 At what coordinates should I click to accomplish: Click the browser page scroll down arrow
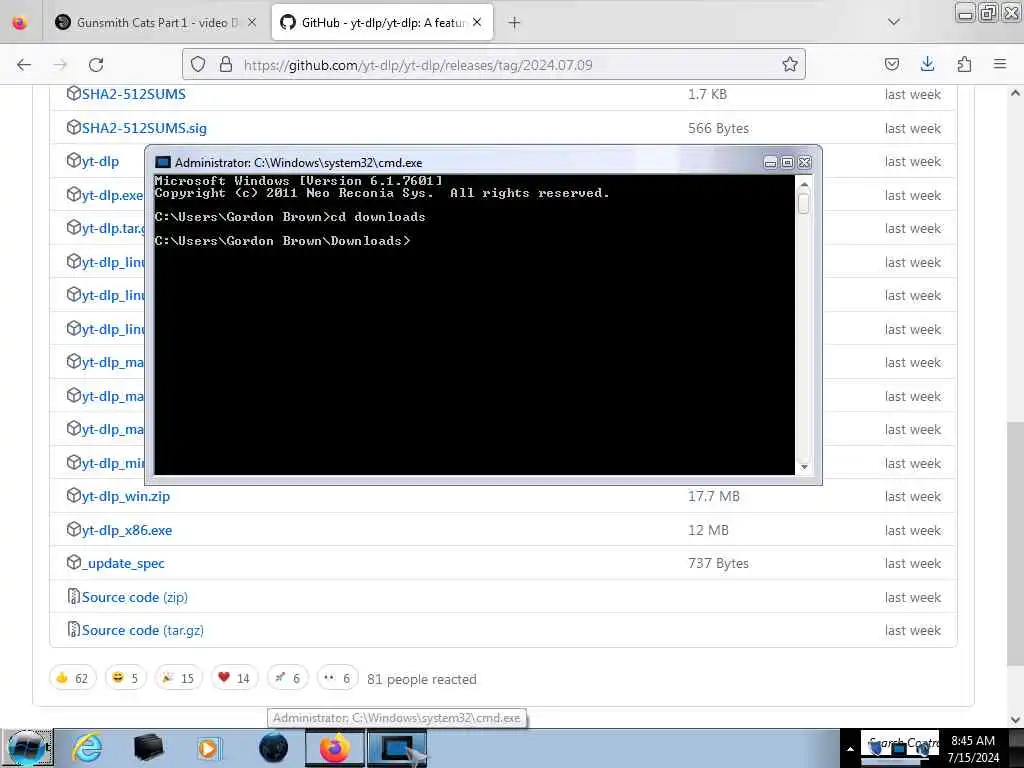point(1015,720)
